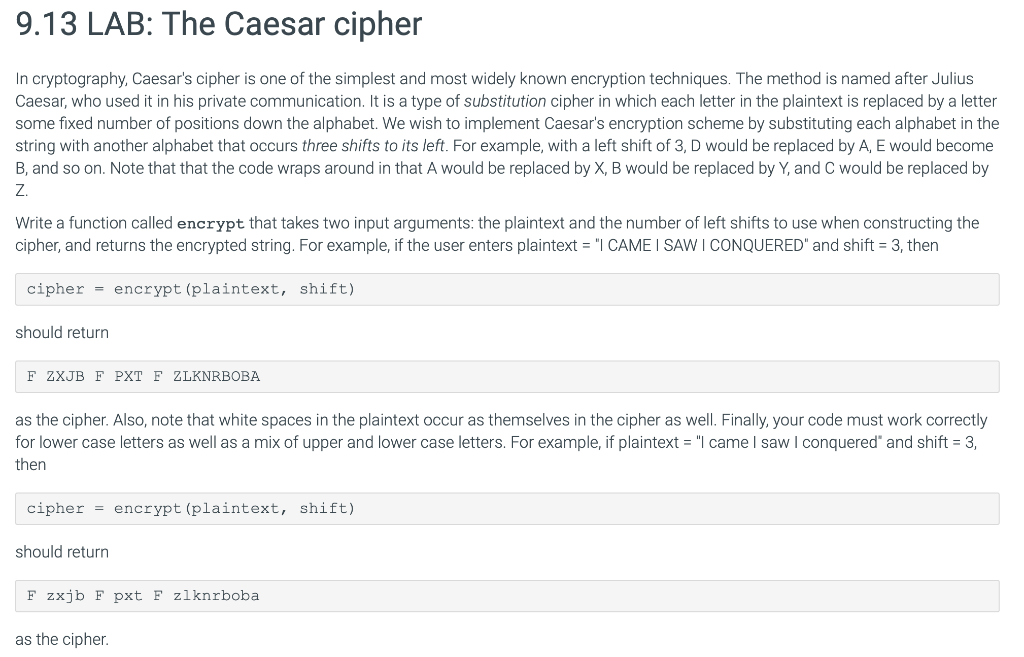Image resolution: width=1024 pixels, height=657 pixels.
Task: Click the 'F ZXJB F PXT F ZLKNRBOBA' output box
Action: coord(507,377)
